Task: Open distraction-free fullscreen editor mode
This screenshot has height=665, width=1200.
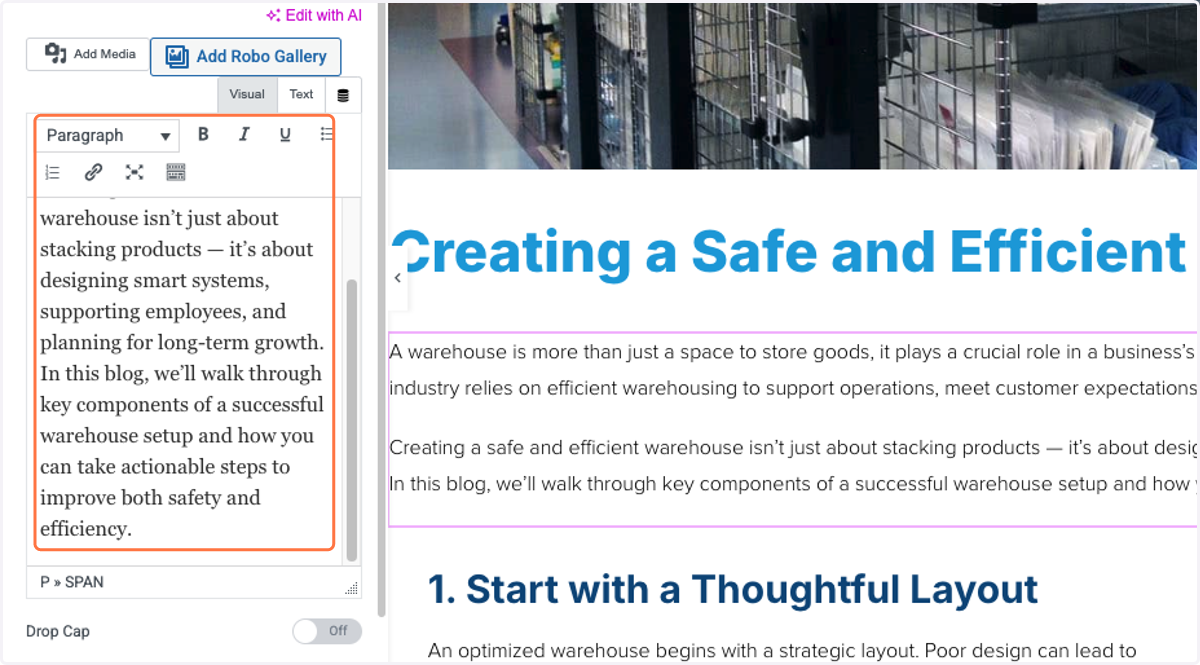Action: coord(134,172)
